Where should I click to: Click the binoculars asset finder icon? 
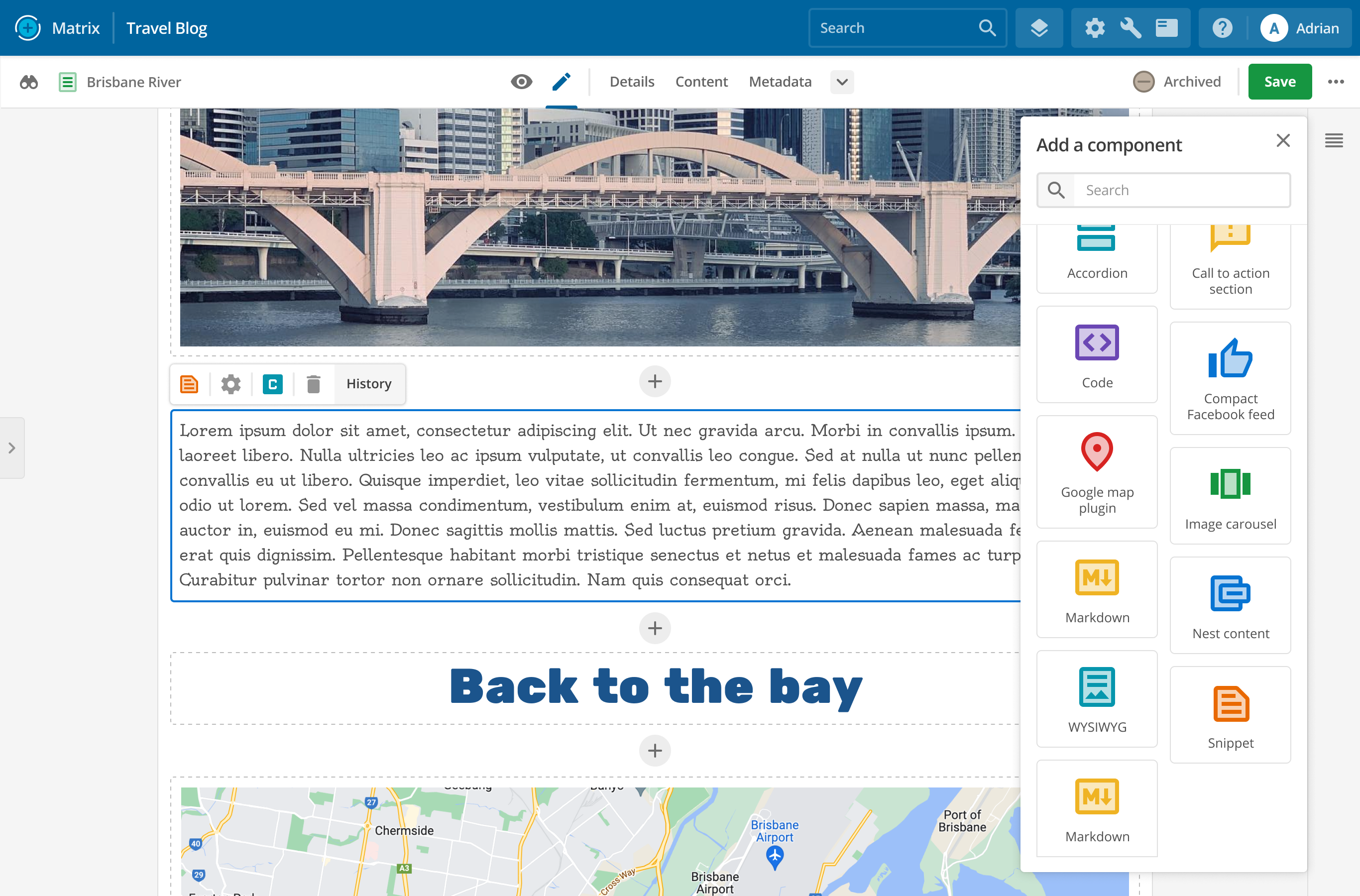[29, 82]
